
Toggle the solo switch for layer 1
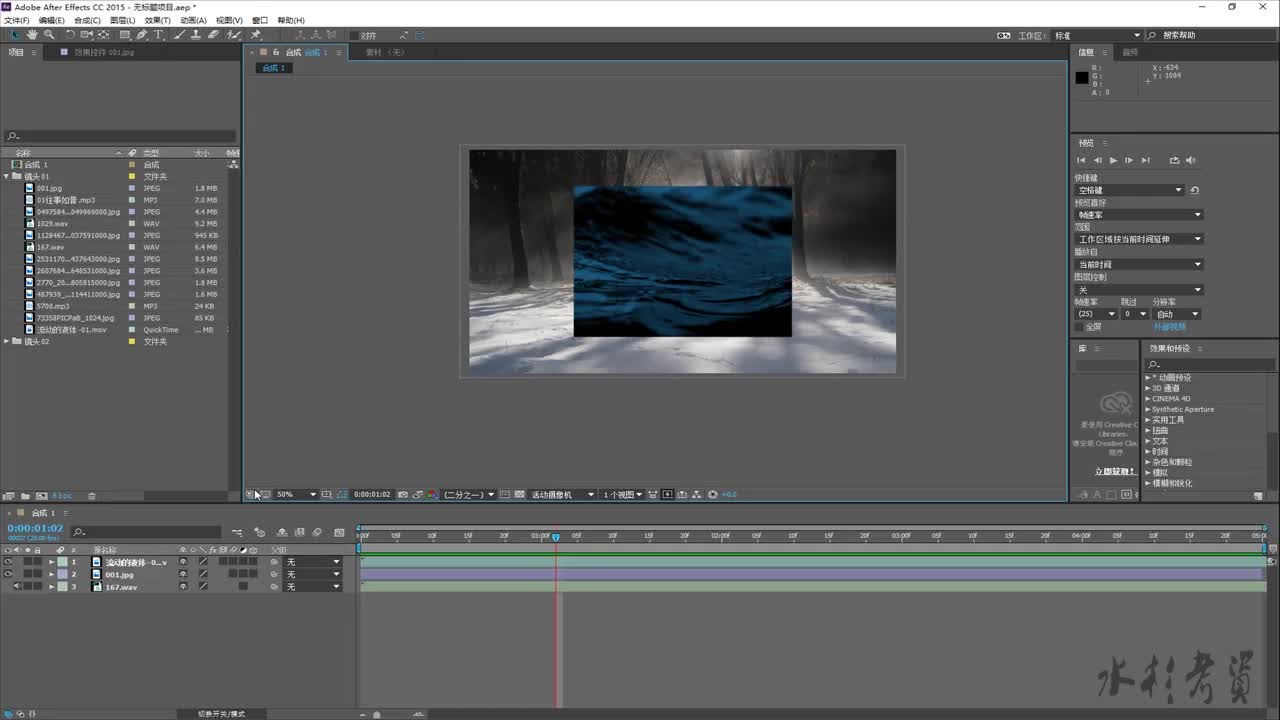coord(28,562)
